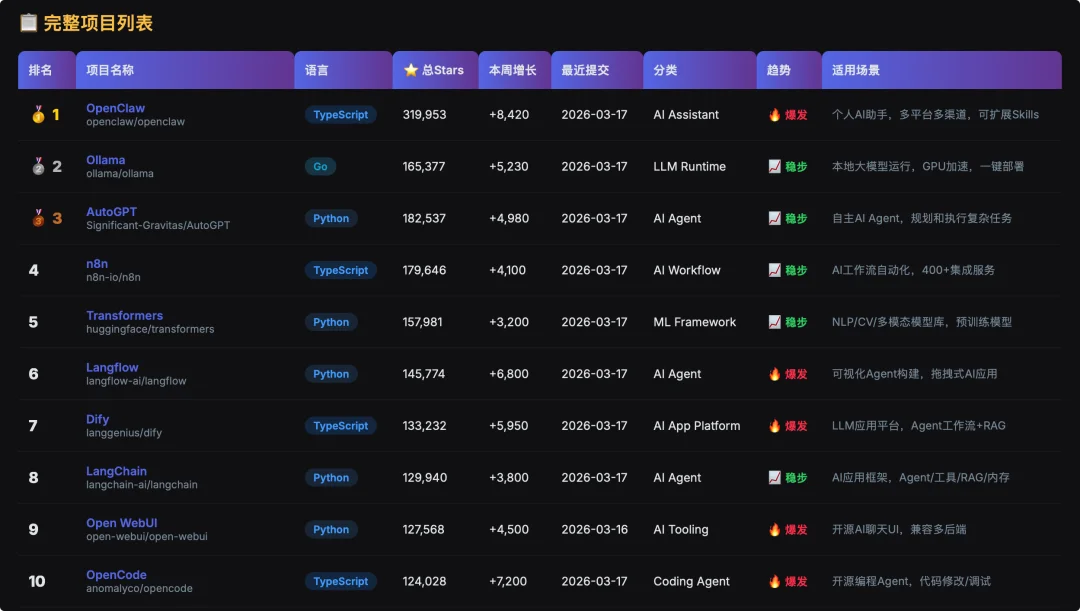The height and width of the screenshot is (611, 1080).
Task: Click the Python badge in AutoGPT row
Action: (x=331, y=219)
